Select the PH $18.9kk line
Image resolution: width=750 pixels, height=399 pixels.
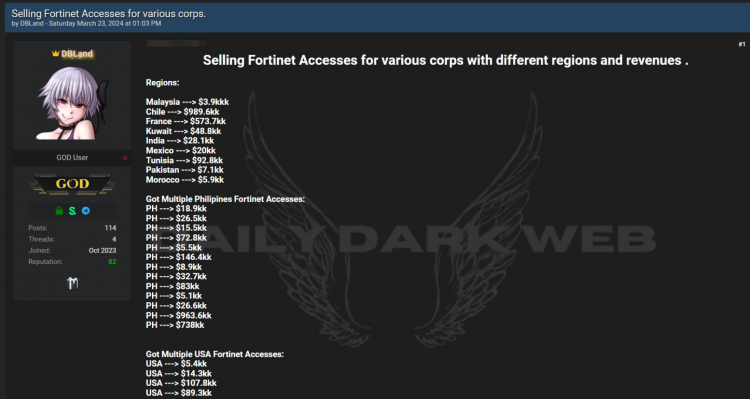pos(176,209)
